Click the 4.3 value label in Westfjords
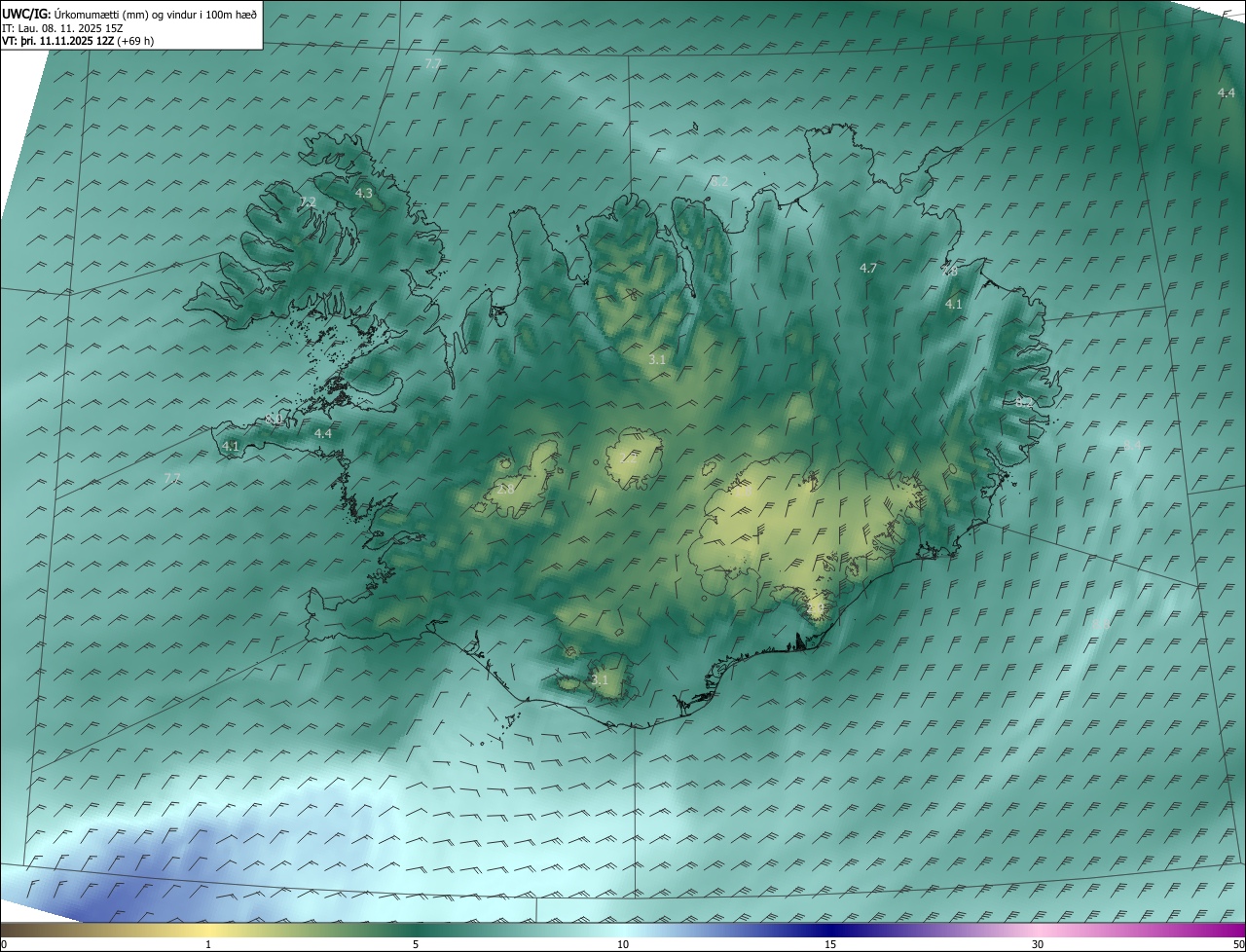 (363, 194)
